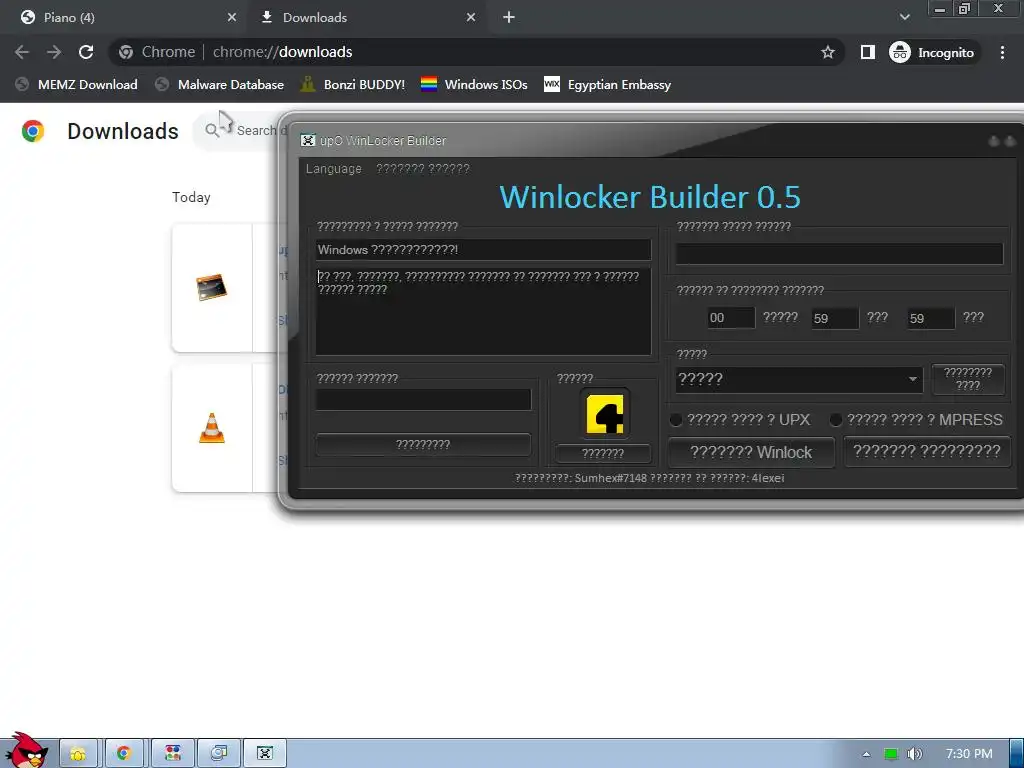Open the Malware Database bookmark
Screen dimensions: 1024x768
220,85
